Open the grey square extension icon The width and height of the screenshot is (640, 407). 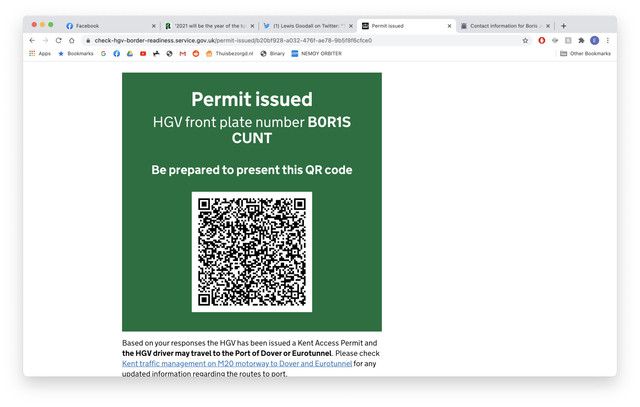[568, 40]
